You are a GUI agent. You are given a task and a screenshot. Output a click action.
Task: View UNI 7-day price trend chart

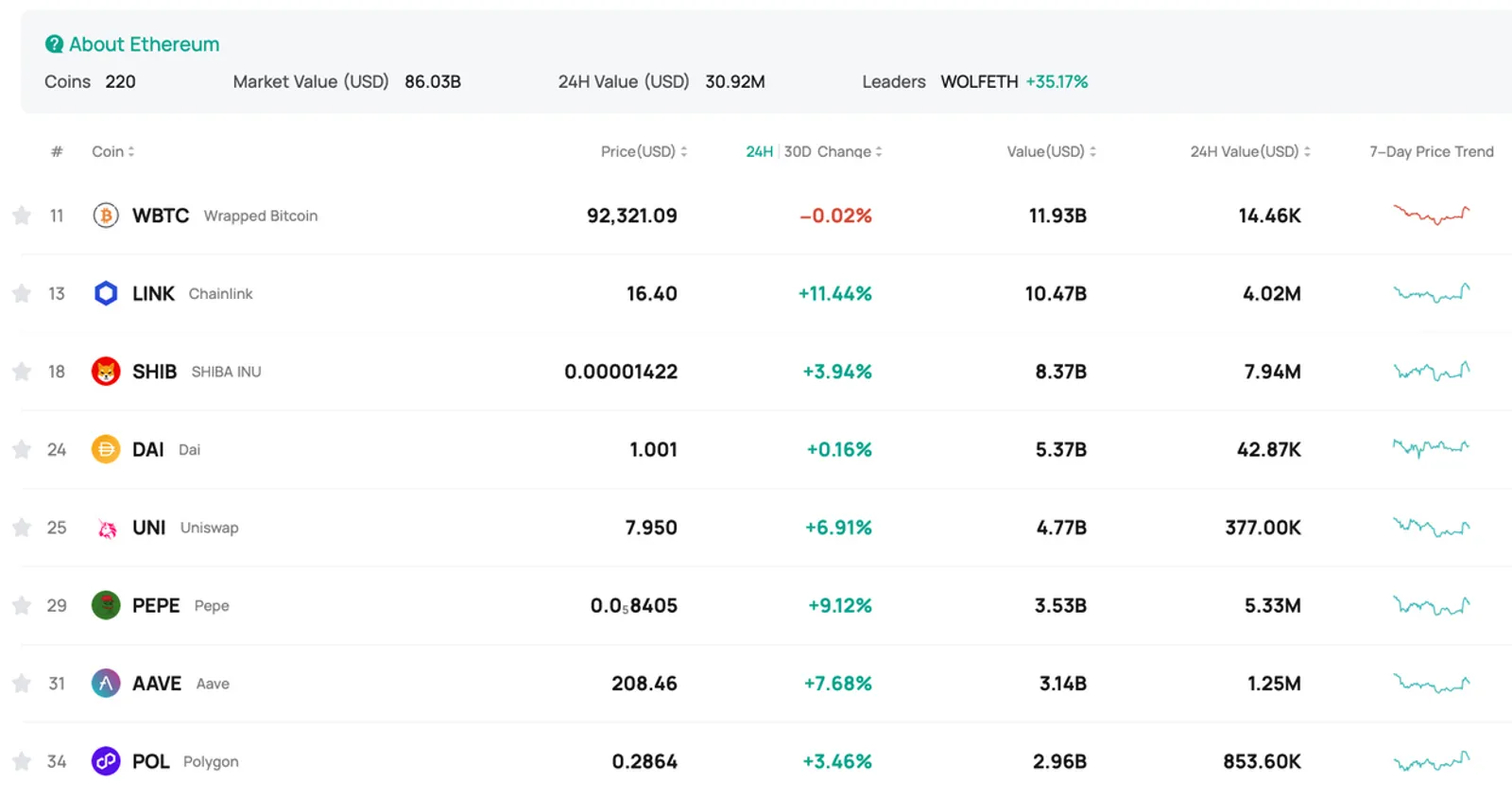1431,527
